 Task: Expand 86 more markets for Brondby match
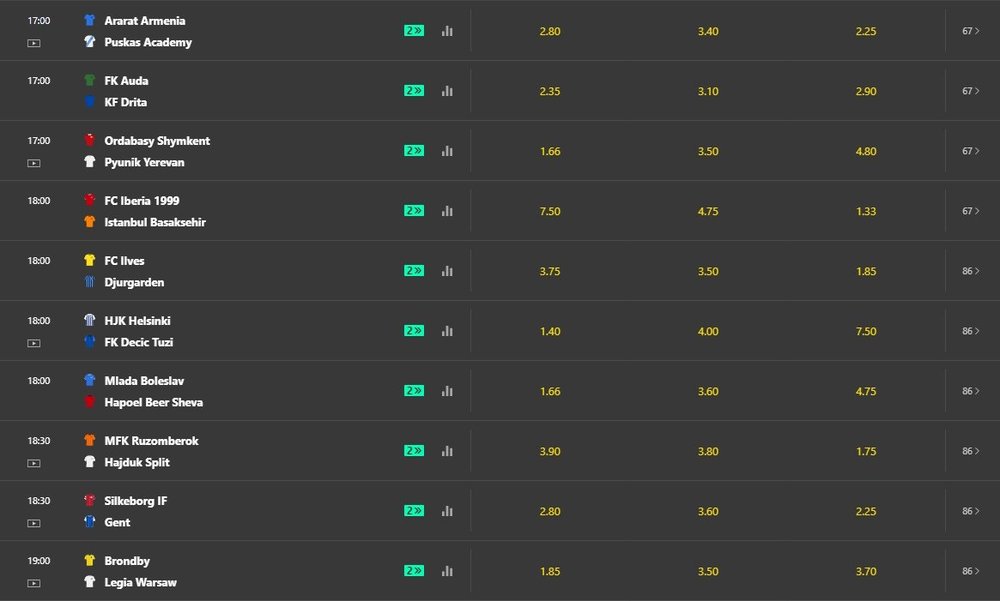click(x=971, y=571)
